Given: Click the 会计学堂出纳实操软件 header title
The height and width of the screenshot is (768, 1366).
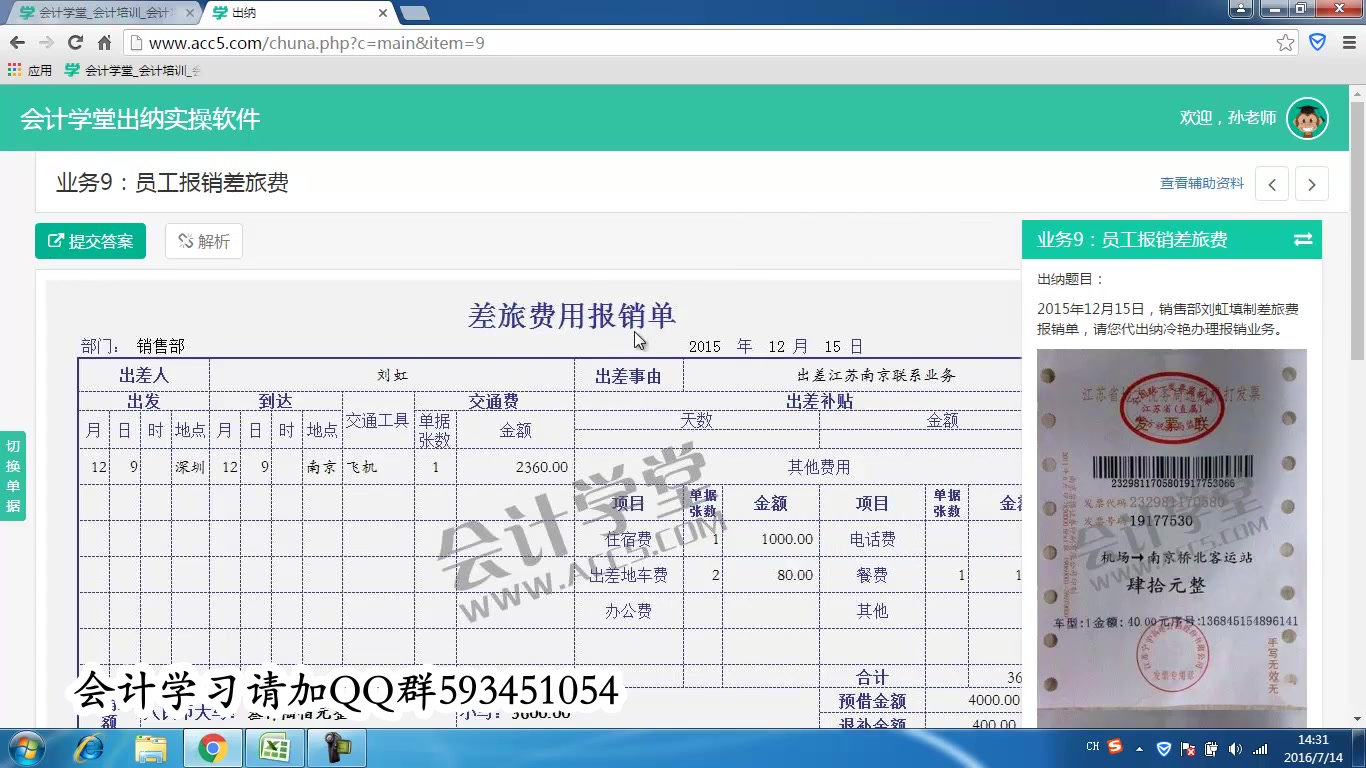Looking at the screenshot, I should click(x=140, y=119).
